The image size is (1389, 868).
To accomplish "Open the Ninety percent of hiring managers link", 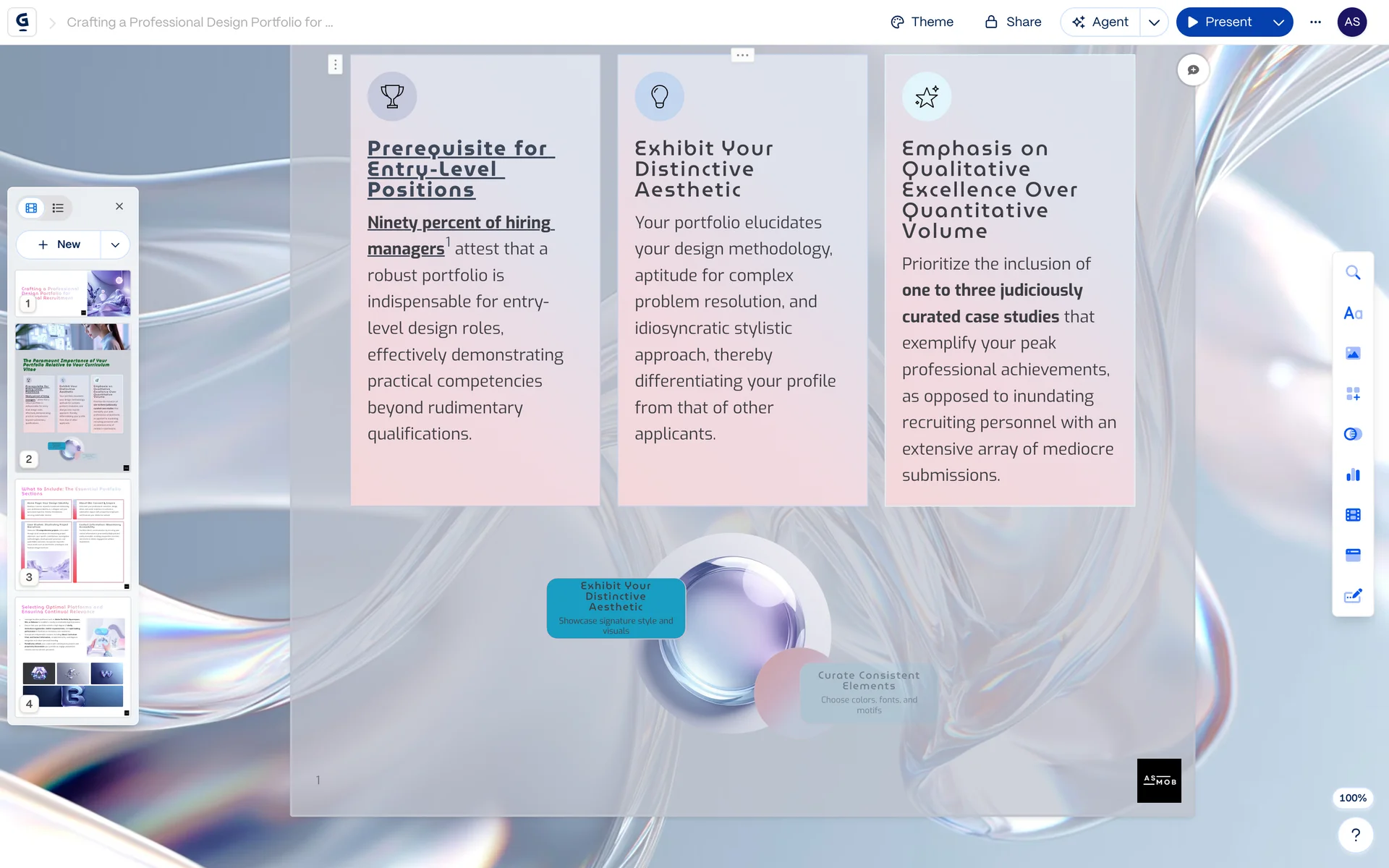I will click(460, 223).
